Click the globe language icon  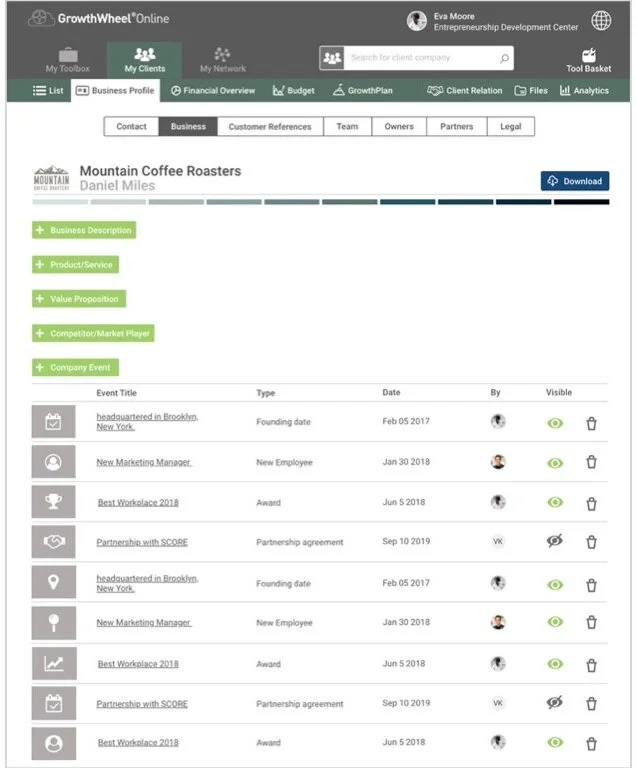click(601, 21)
